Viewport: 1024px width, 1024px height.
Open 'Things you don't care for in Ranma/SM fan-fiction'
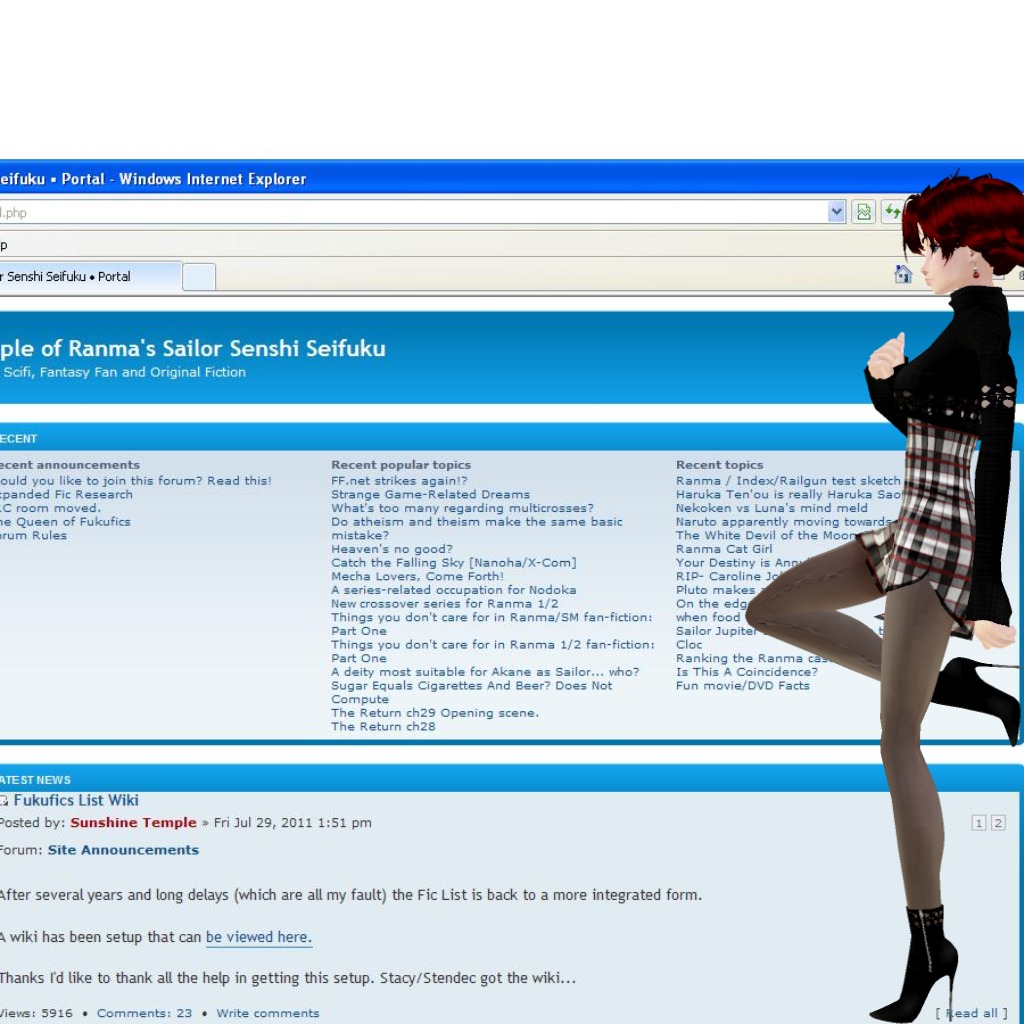[492, 617]
